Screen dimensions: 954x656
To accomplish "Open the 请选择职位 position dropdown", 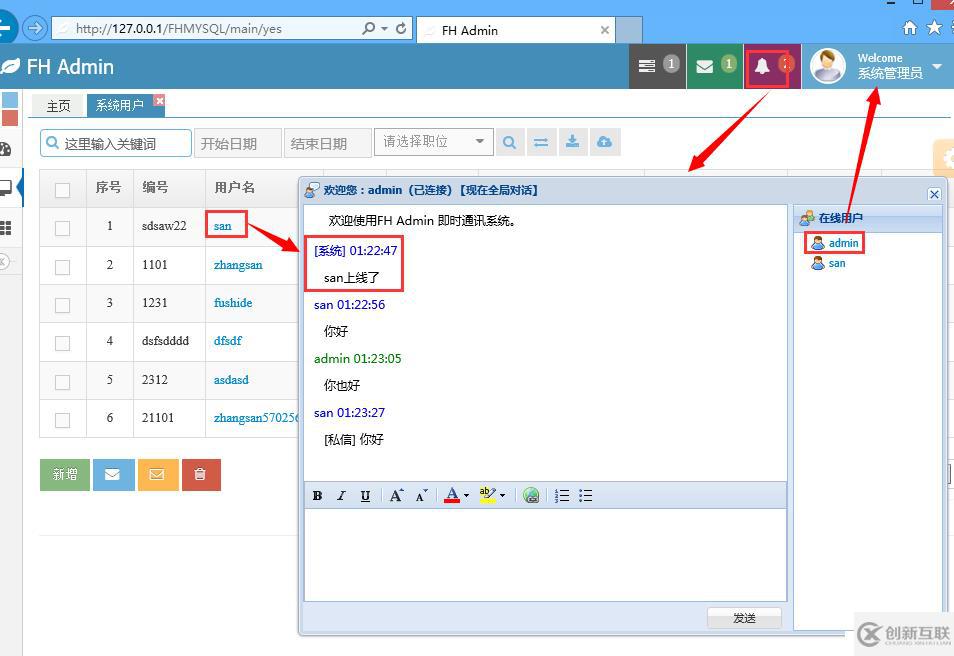I will tap(433, 142).
